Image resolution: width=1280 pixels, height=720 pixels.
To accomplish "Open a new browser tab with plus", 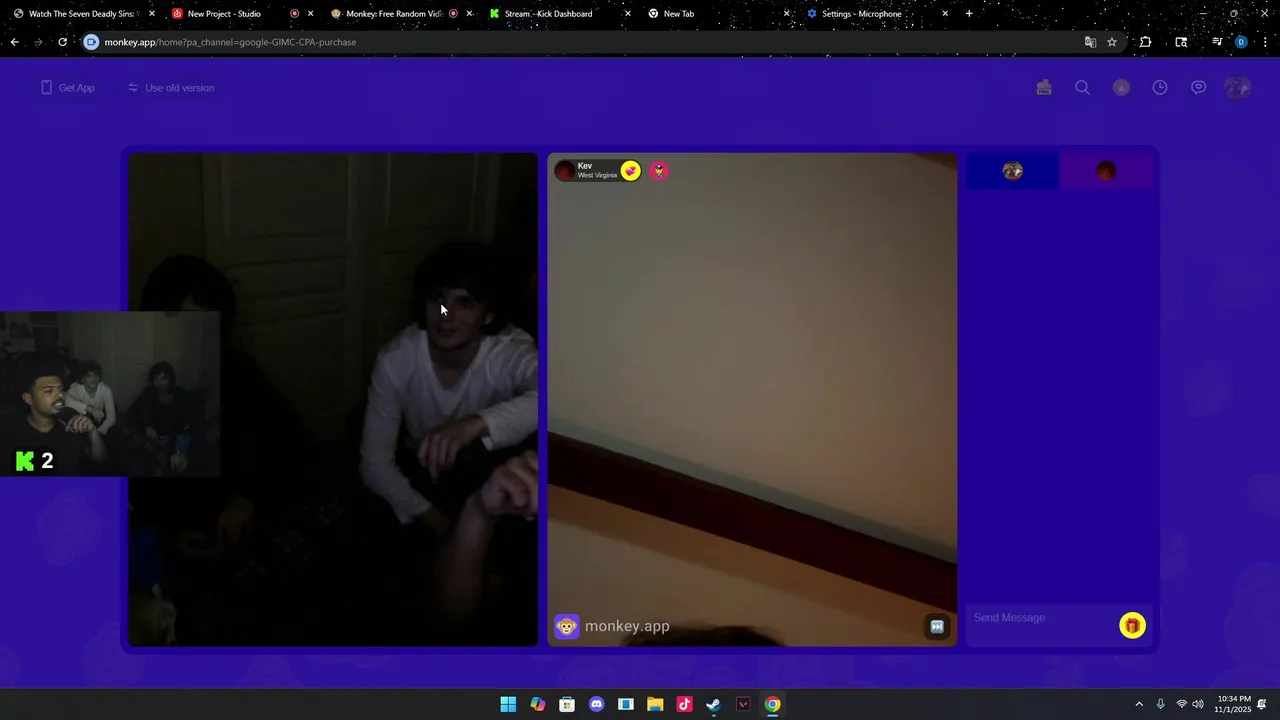I will [969, 14].
